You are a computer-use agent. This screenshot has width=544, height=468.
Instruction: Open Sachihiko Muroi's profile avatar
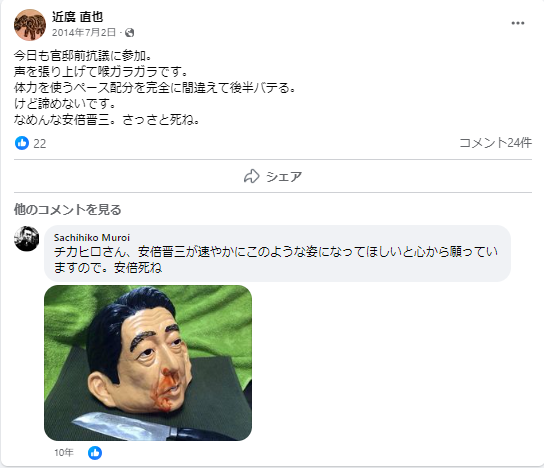(x=26, y=239)
